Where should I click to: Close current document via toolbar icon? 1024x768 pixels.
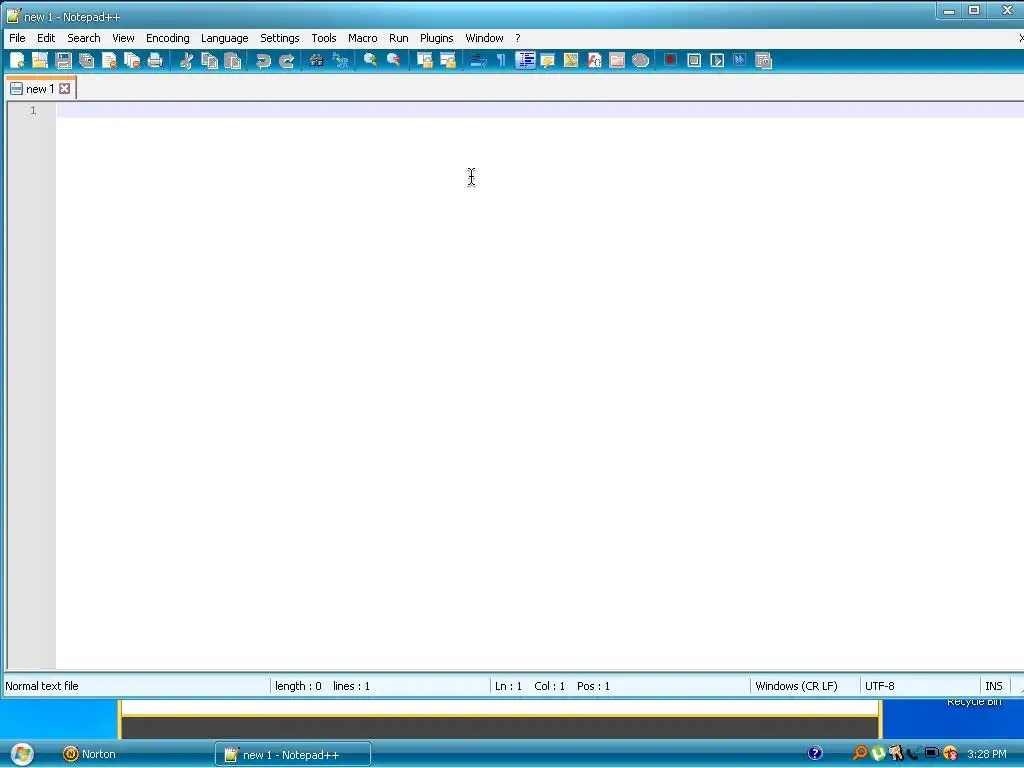pyautogui.click(x=109, y=61)
